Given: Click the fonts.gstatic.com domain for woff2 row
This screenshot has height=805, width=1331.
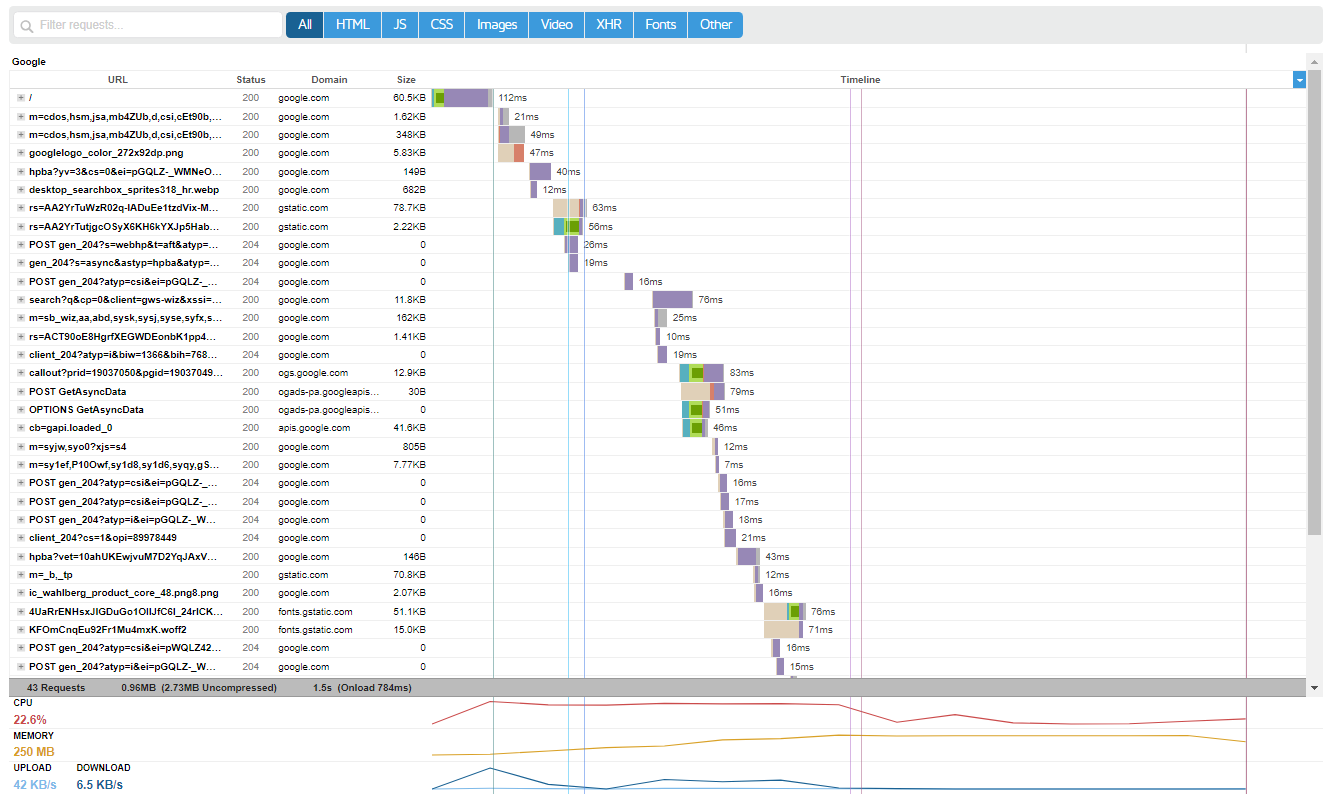Looking at the screenshot, I should [x=315, y=630].
